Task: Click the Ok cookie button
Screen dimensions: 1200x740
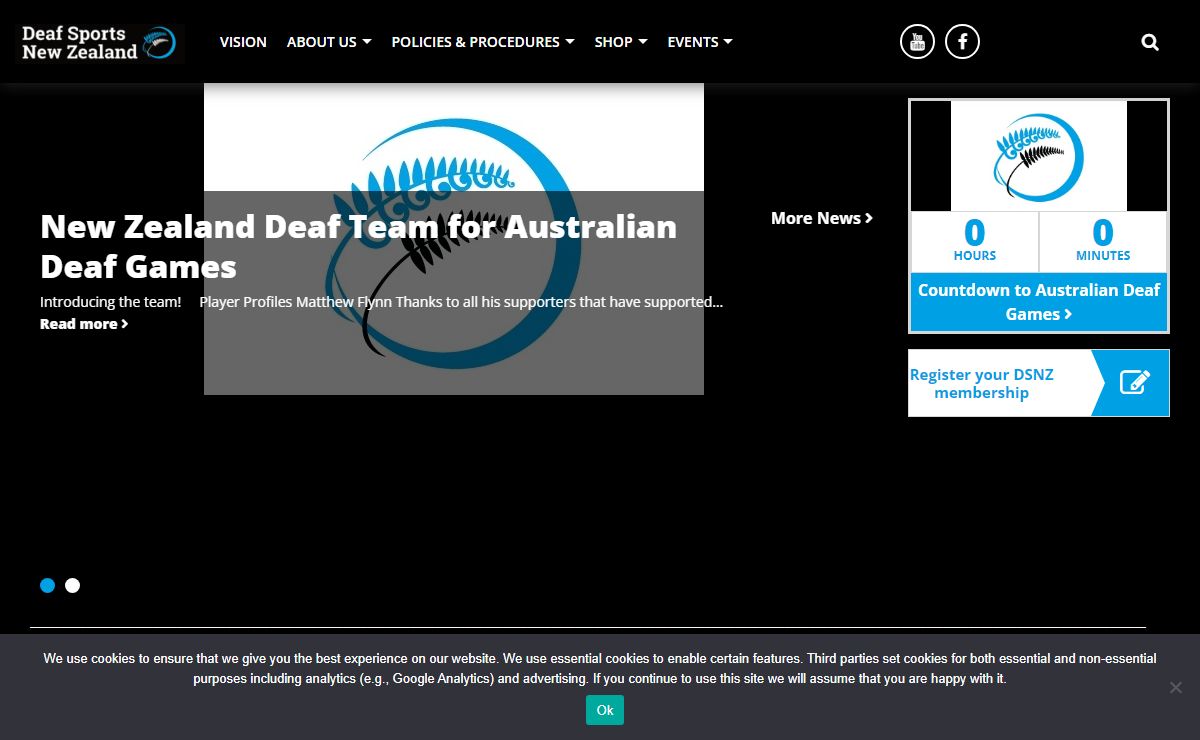Action: pyautogui.click(x=605, y=710)
